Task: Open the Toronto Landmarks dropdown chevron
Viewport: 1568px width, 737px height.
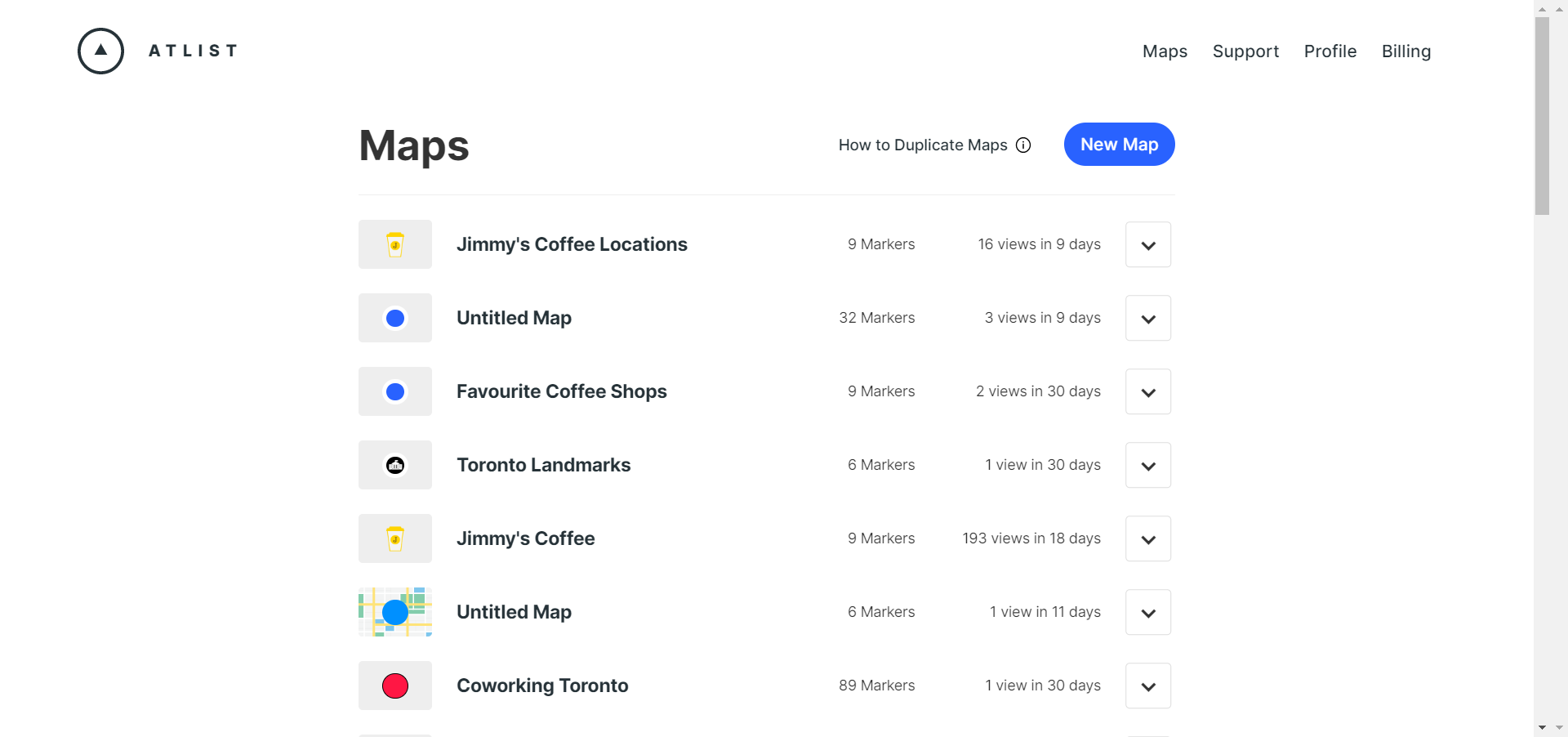Action: [1148, 465]
